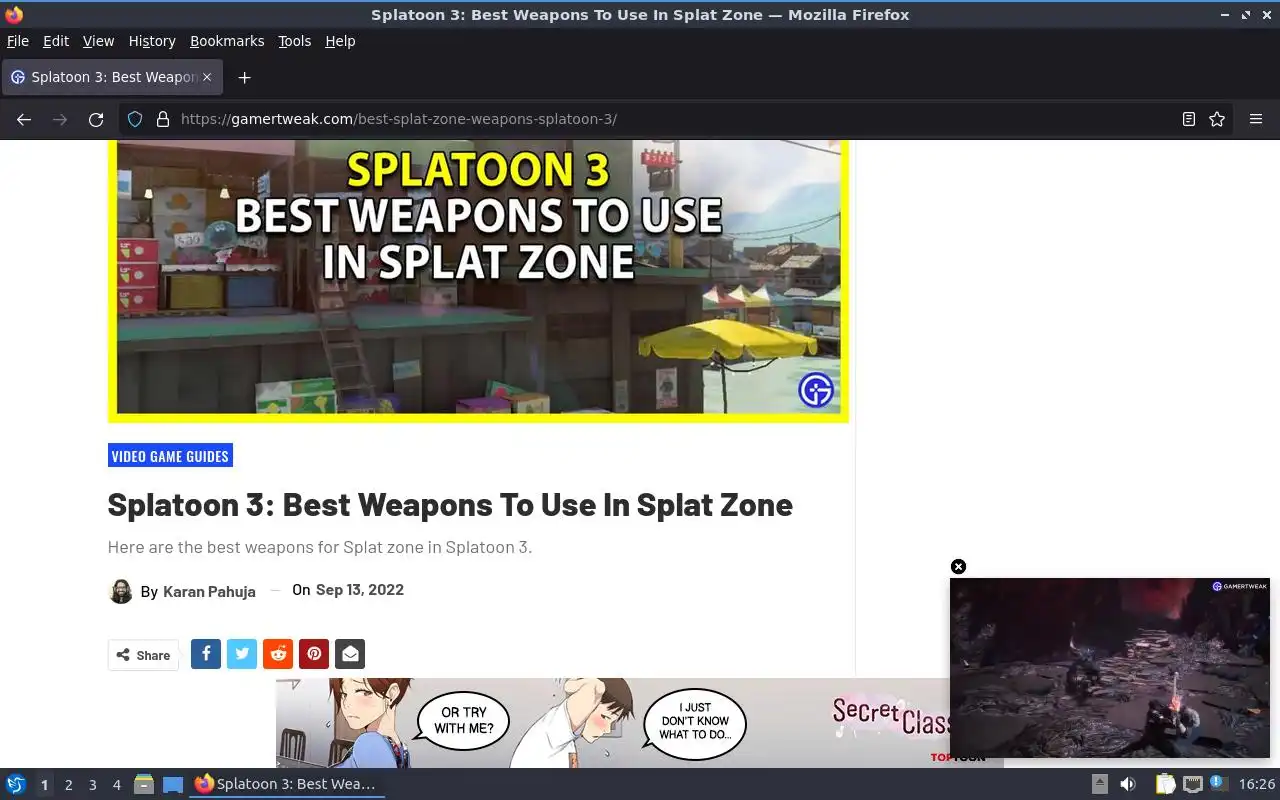
Task: Open the File menu
Action: pos(18,41)
